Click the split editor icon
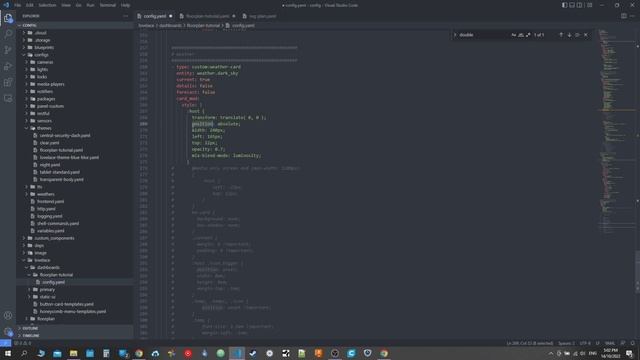 624,16
